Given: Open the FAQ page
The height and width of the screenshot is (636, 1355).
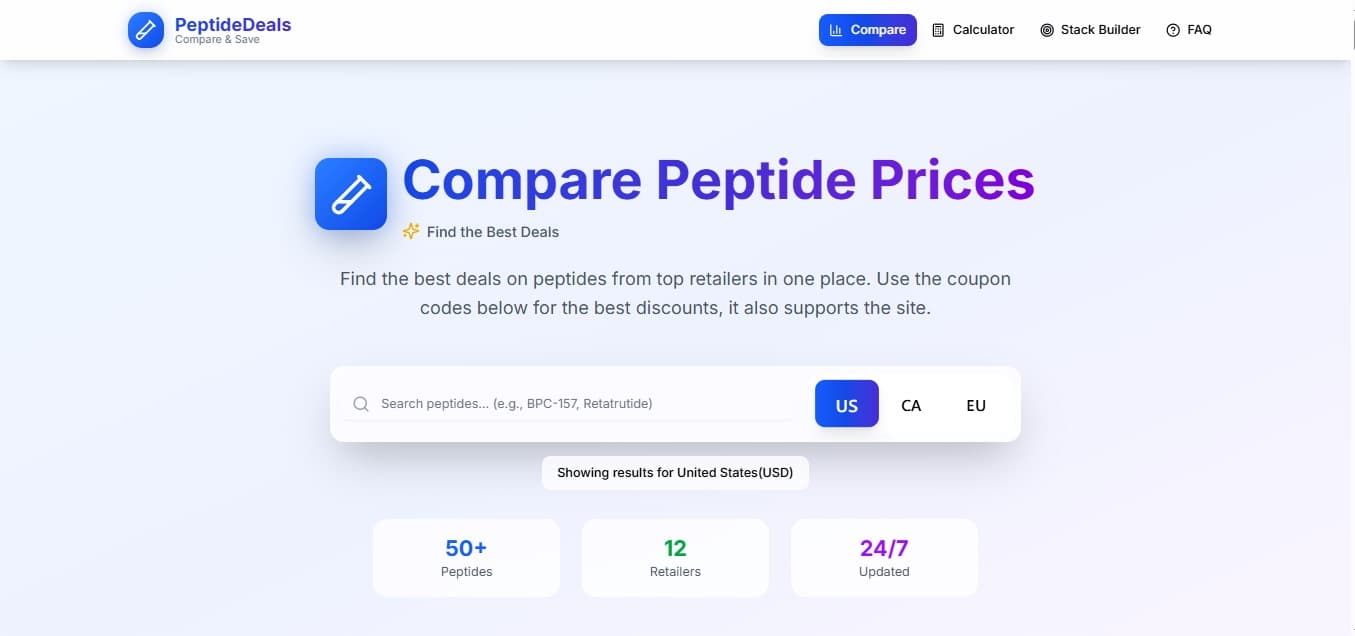Looking at the screenshot, I should tap(1189, 30).
